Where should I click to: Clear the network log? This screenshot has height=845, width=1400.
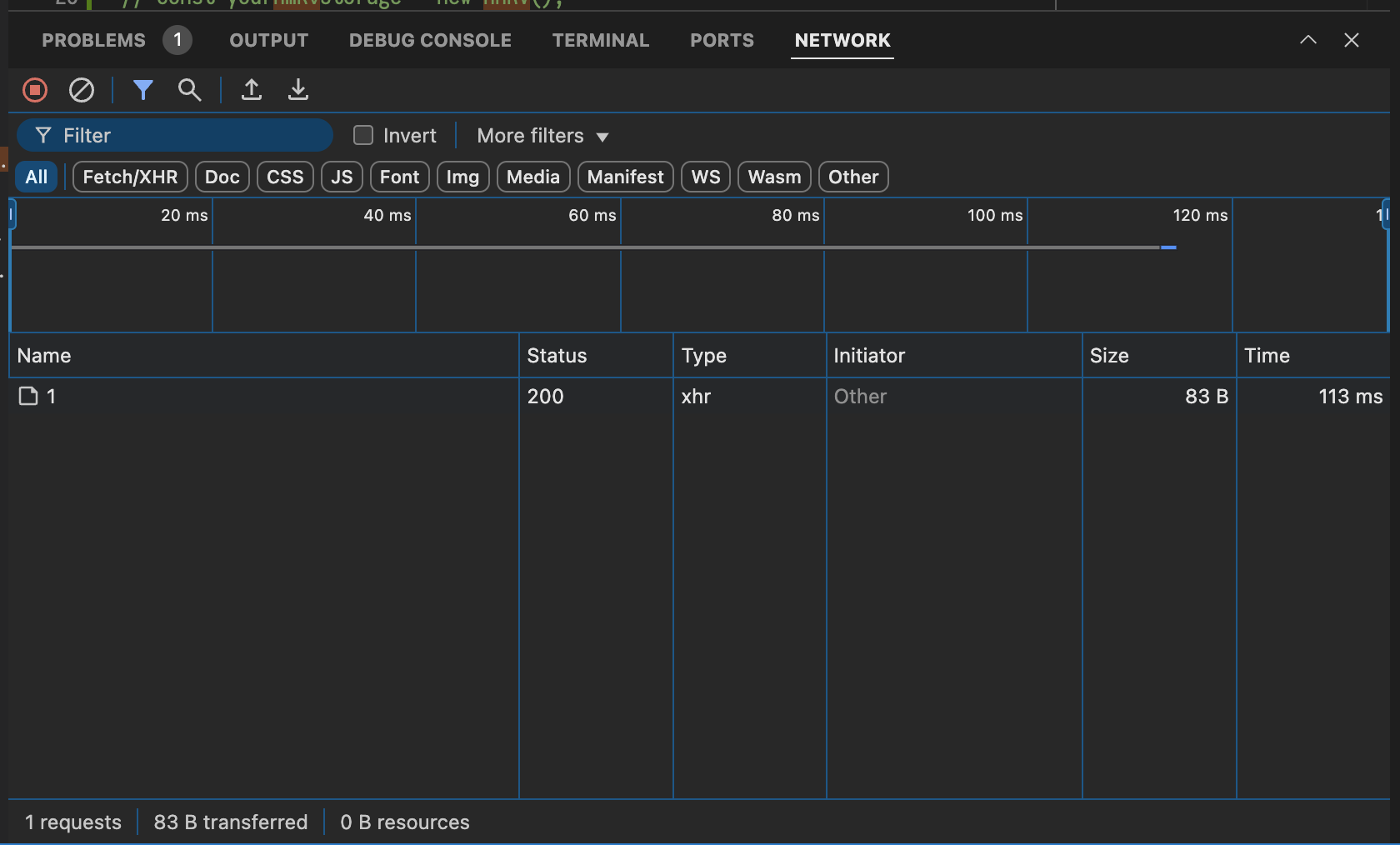(x=81, y=90)
